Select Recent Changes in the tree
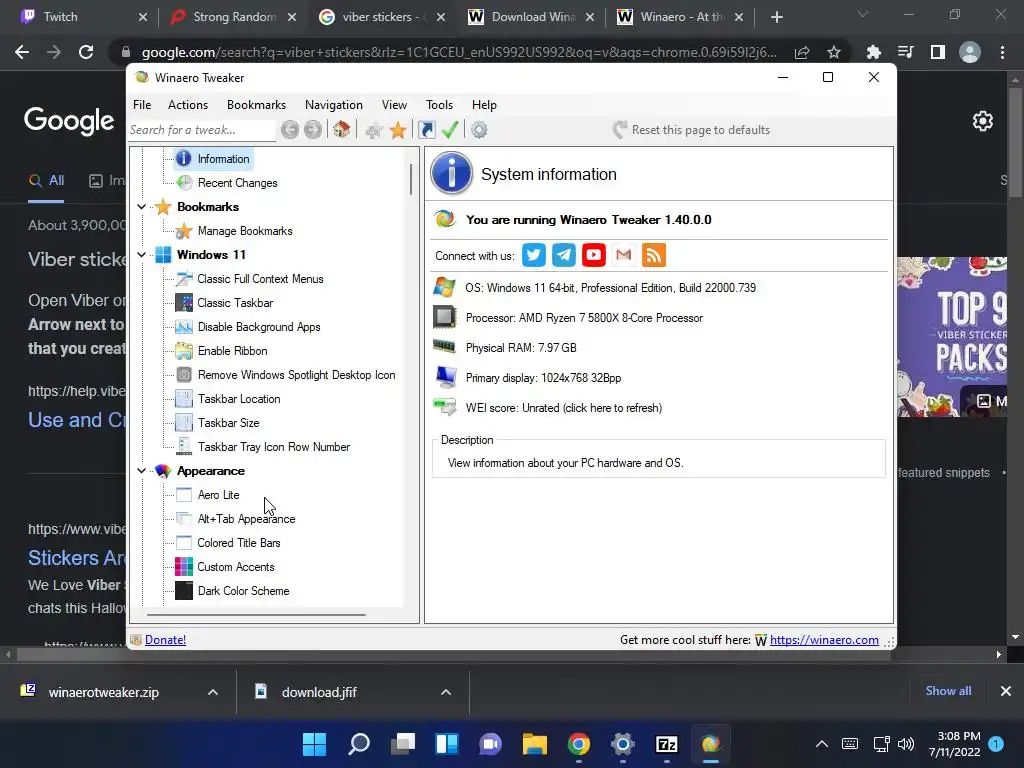Screen dimensions: 1024x768 pos(237,183)
